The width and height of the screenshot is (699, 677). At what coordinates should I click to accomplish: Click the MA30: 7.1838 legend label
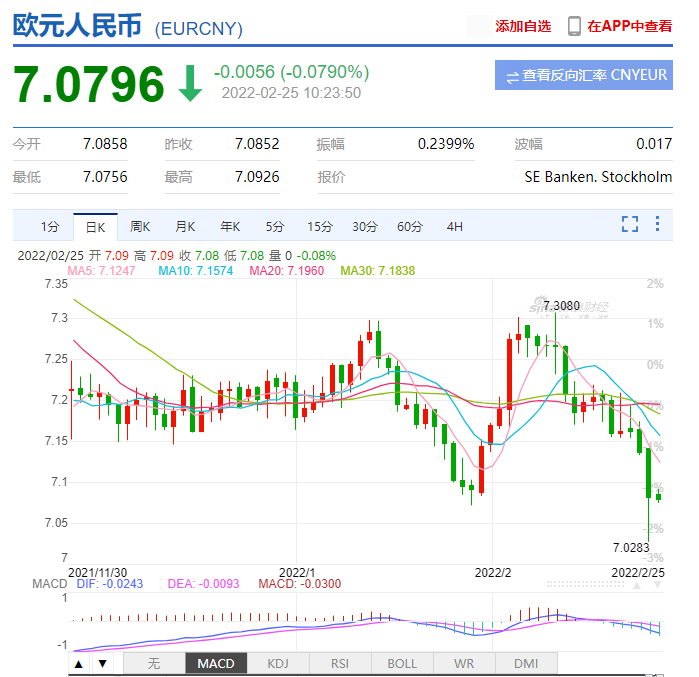pos(378,271)
